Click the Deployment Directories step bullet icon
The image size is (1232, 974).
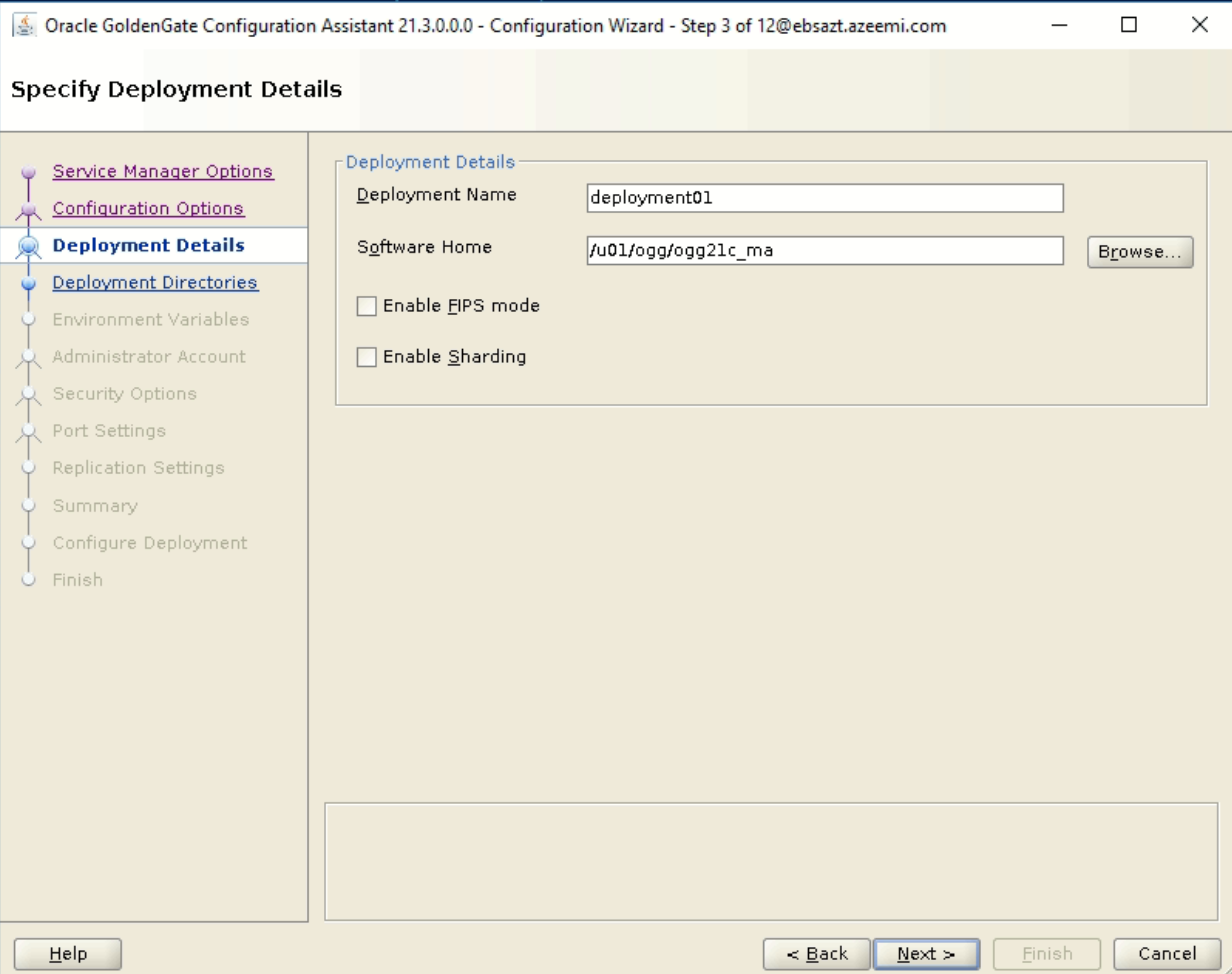[29, 284]
